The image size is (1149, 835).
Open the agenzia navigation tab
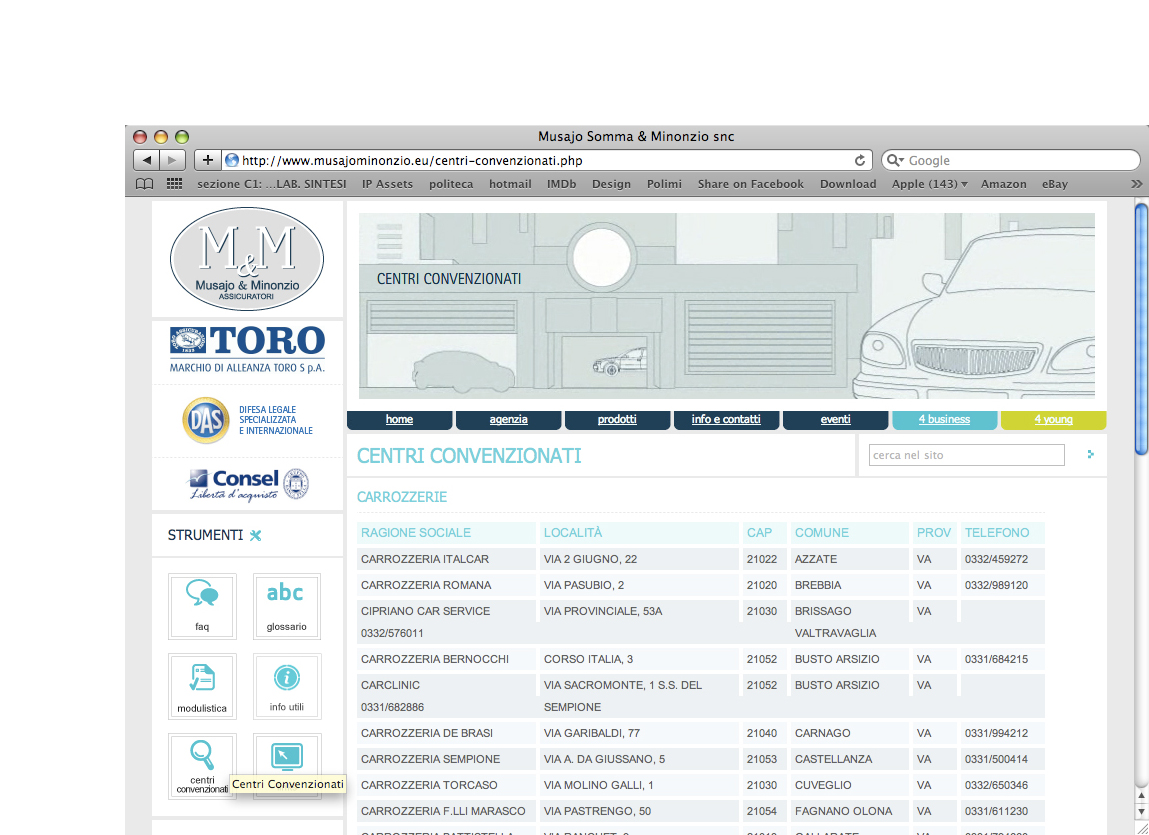[508, 420]
